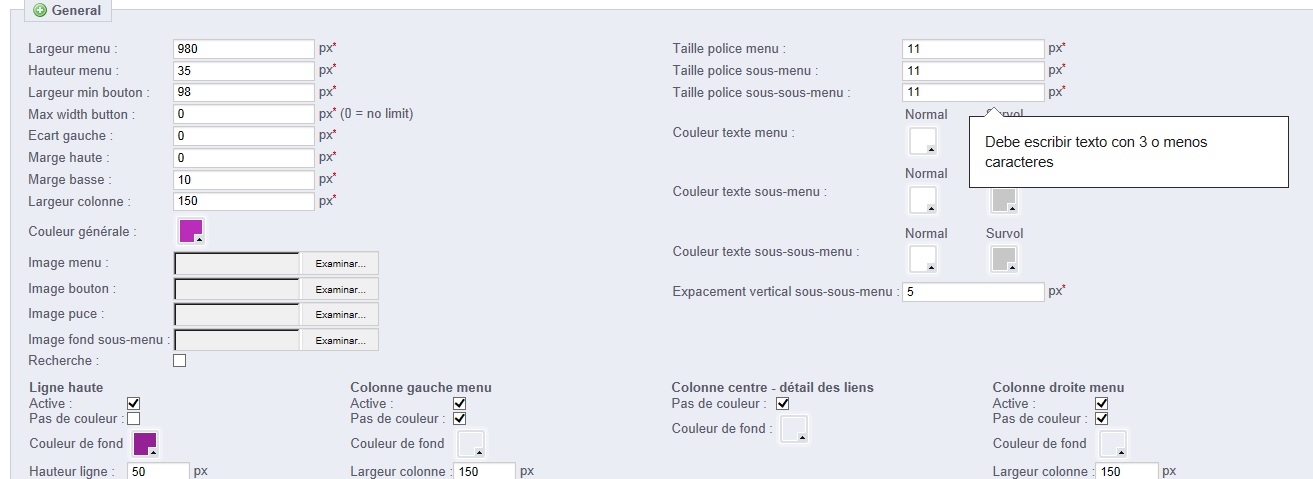Browse file for Image fond sous-menu

pos(339,340)
